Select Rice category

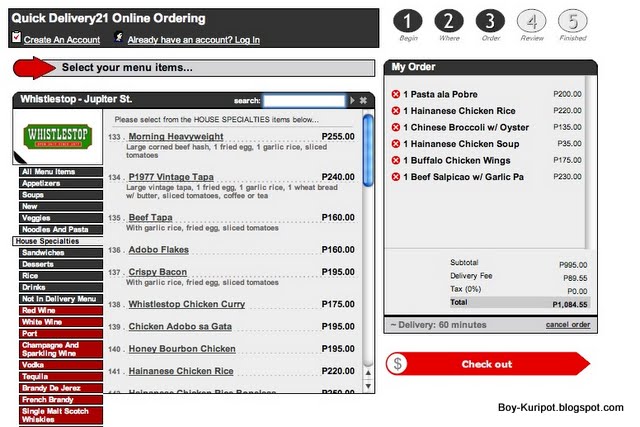pyautogui.click(x=61, y=276)
